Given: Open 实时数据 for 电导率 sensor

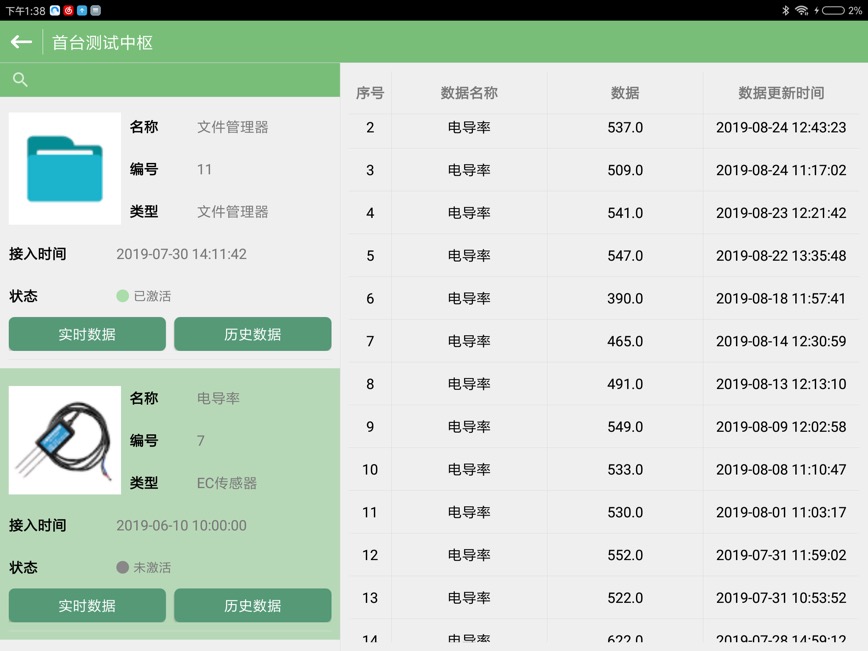Looking at the screenshot, I should 87,606.
